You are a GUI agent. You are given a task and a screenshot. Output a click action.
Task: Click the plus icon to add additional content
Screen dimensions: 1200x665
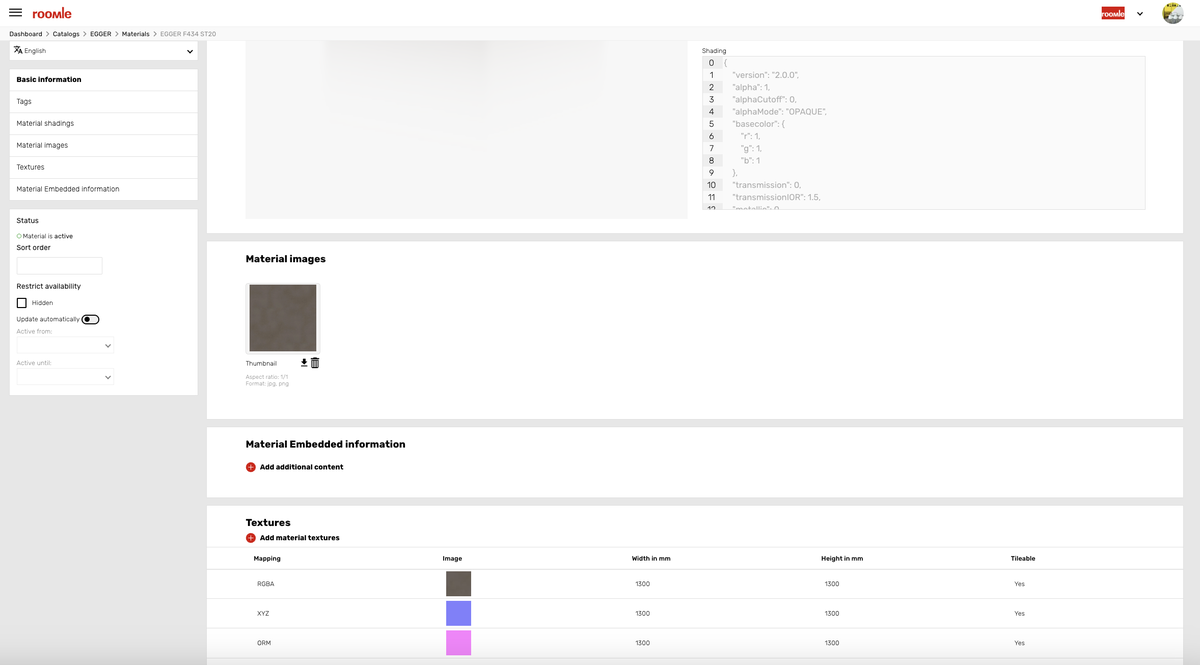pyautogui.click(x=250, y=466)
